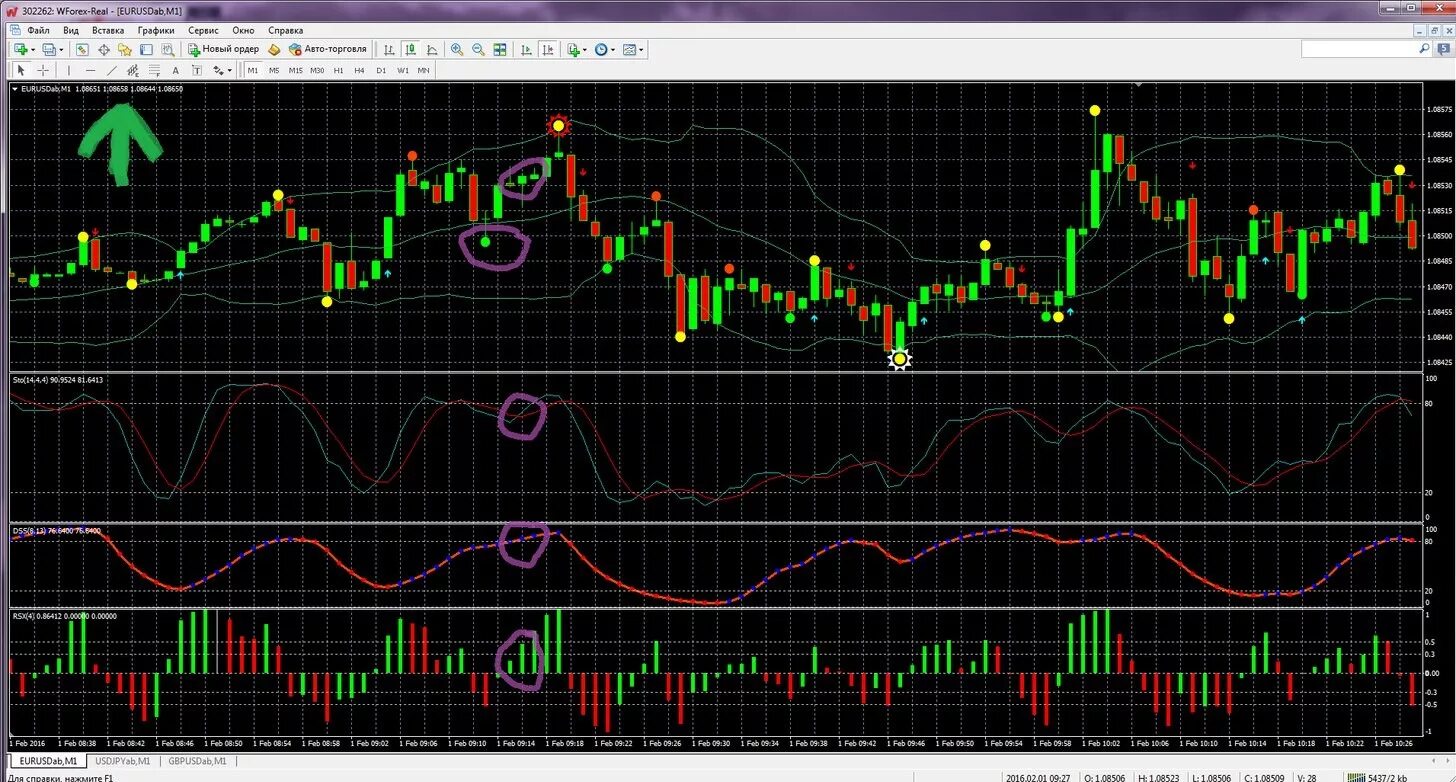This screenshot has width=1456, height=782.
Task: Select the text label tool
Action: pyautogui.click(x=197, y=70)
